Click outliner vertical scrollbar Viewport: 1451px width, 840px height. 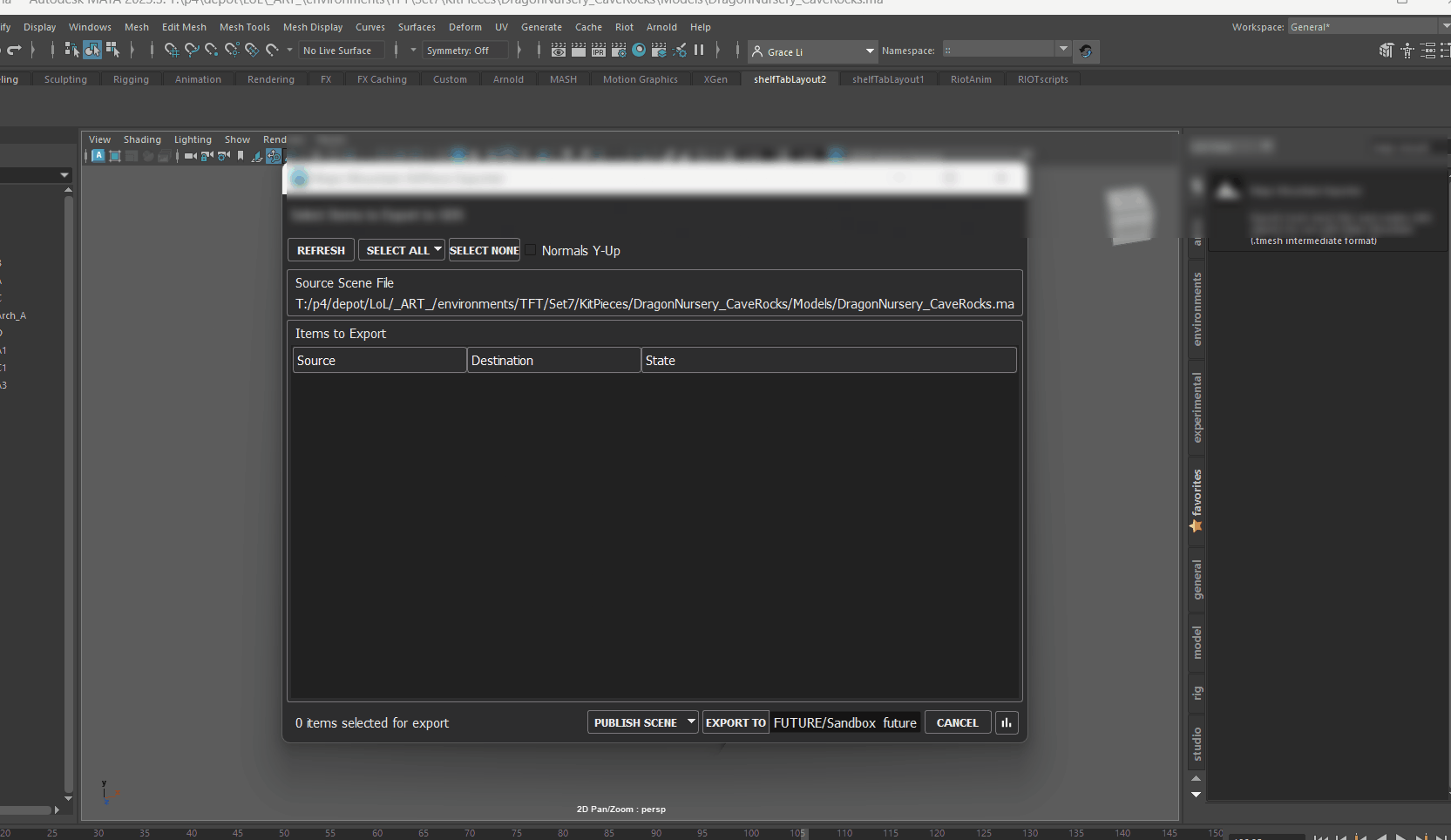[x=68, y=492]
